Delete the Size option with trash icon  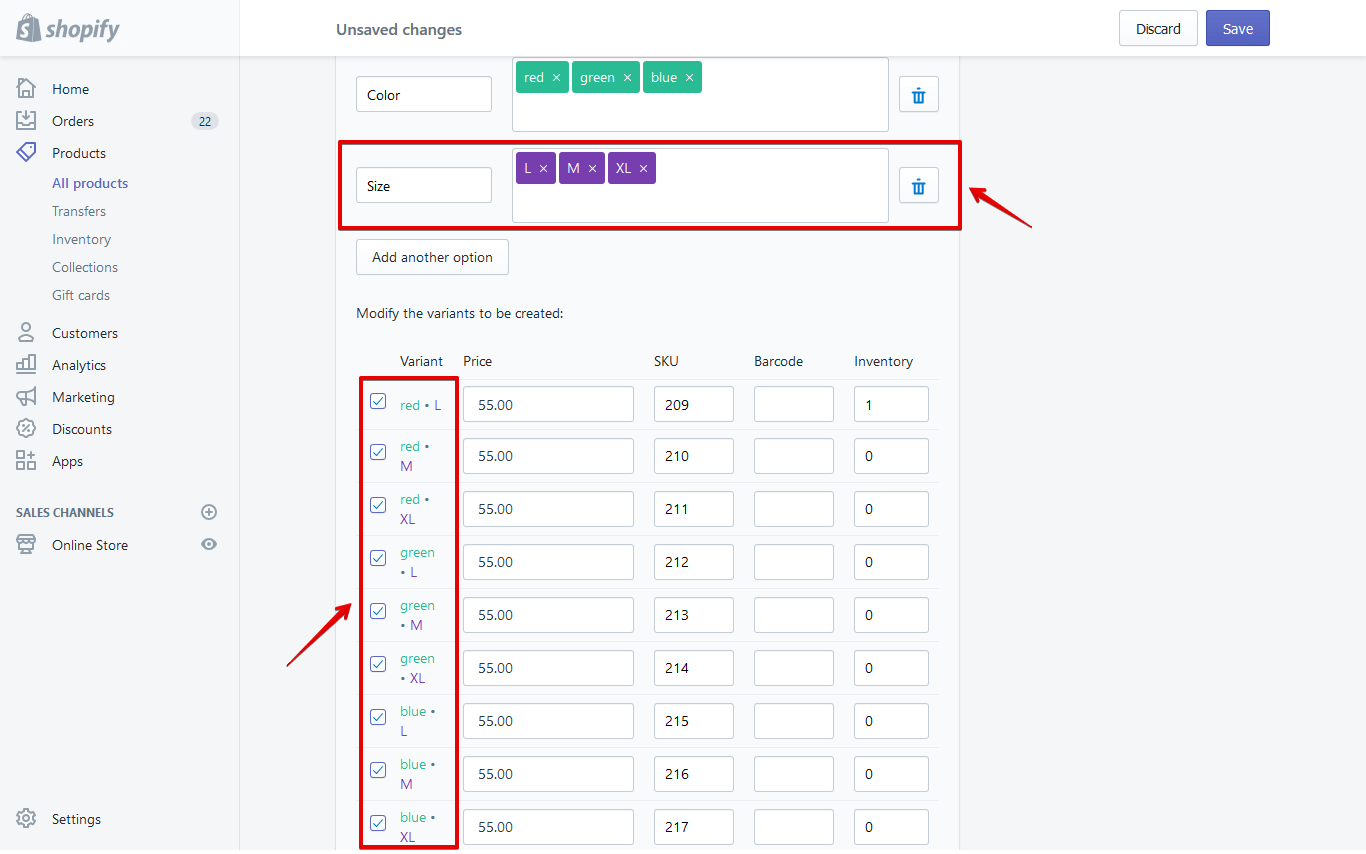coord(918,185)
